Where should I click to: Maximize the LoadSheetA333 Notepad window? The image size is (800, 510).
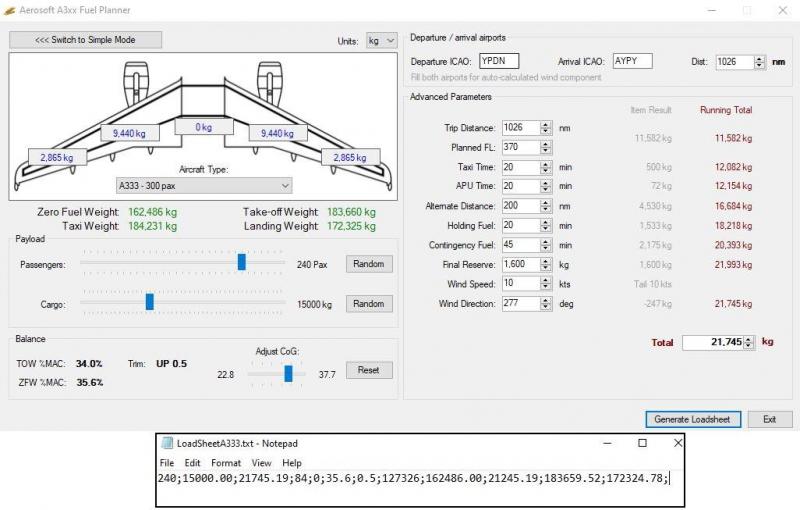(642, 443)
